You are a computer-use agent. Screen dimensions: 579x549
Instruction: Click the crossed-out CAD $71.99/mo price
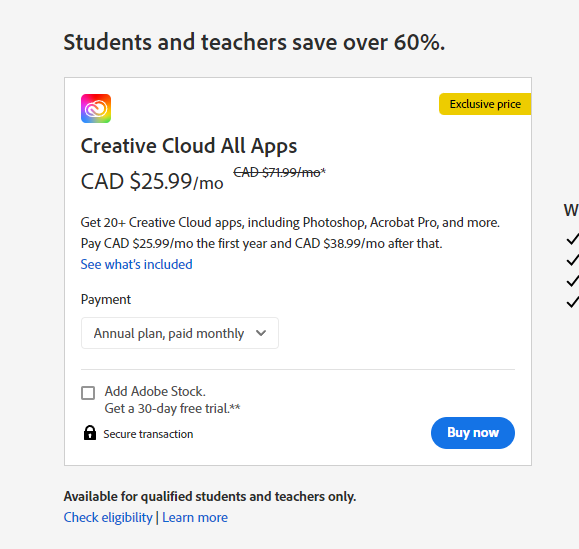280,172
